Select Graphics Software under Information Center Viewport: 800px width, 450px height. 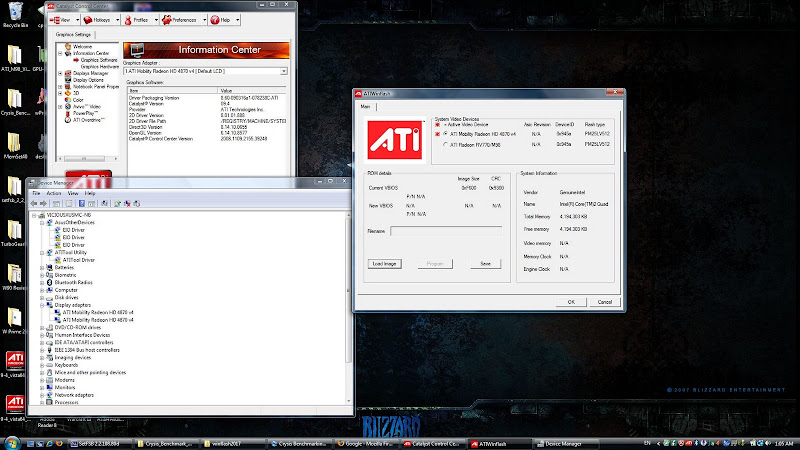click(99, 60)
